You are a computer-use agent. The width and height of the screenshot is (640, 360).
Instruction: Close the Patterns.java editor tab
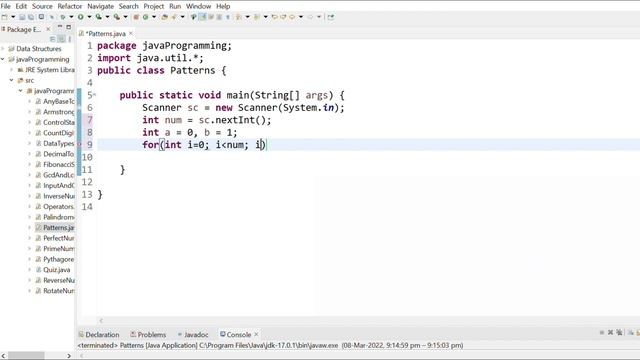[131, 33]
